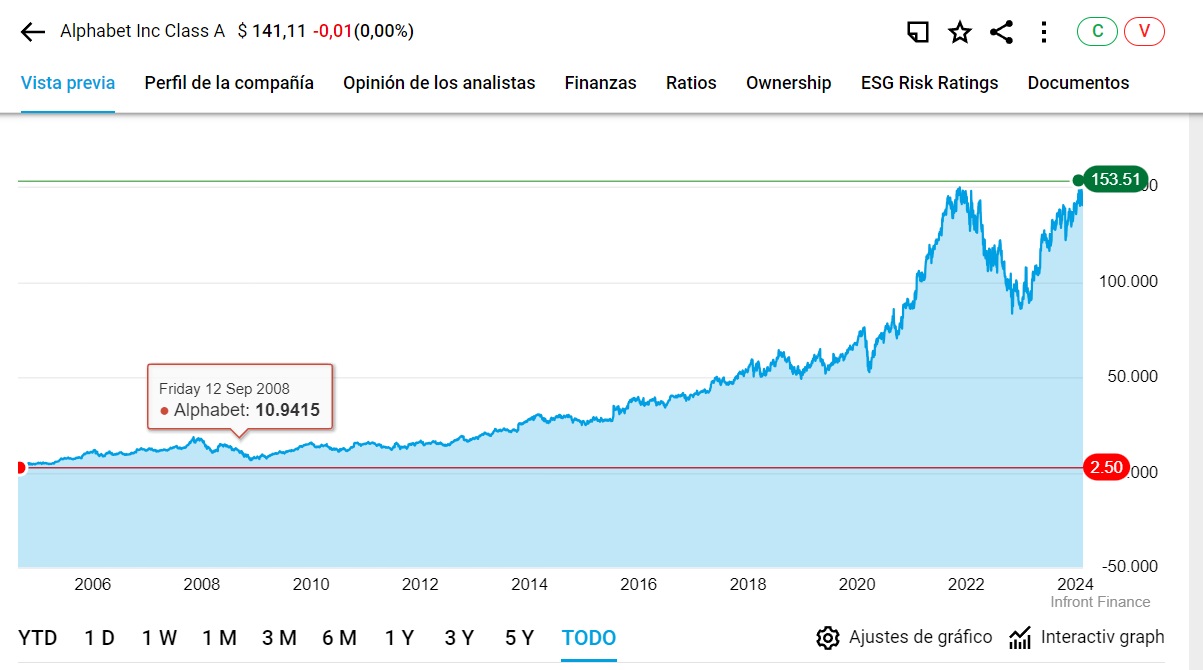Image resolution: width=1203 pixels, height=670 pixels.
Task: Switch to Perfil de la compañía tab
Action: [x=229, y=83]
